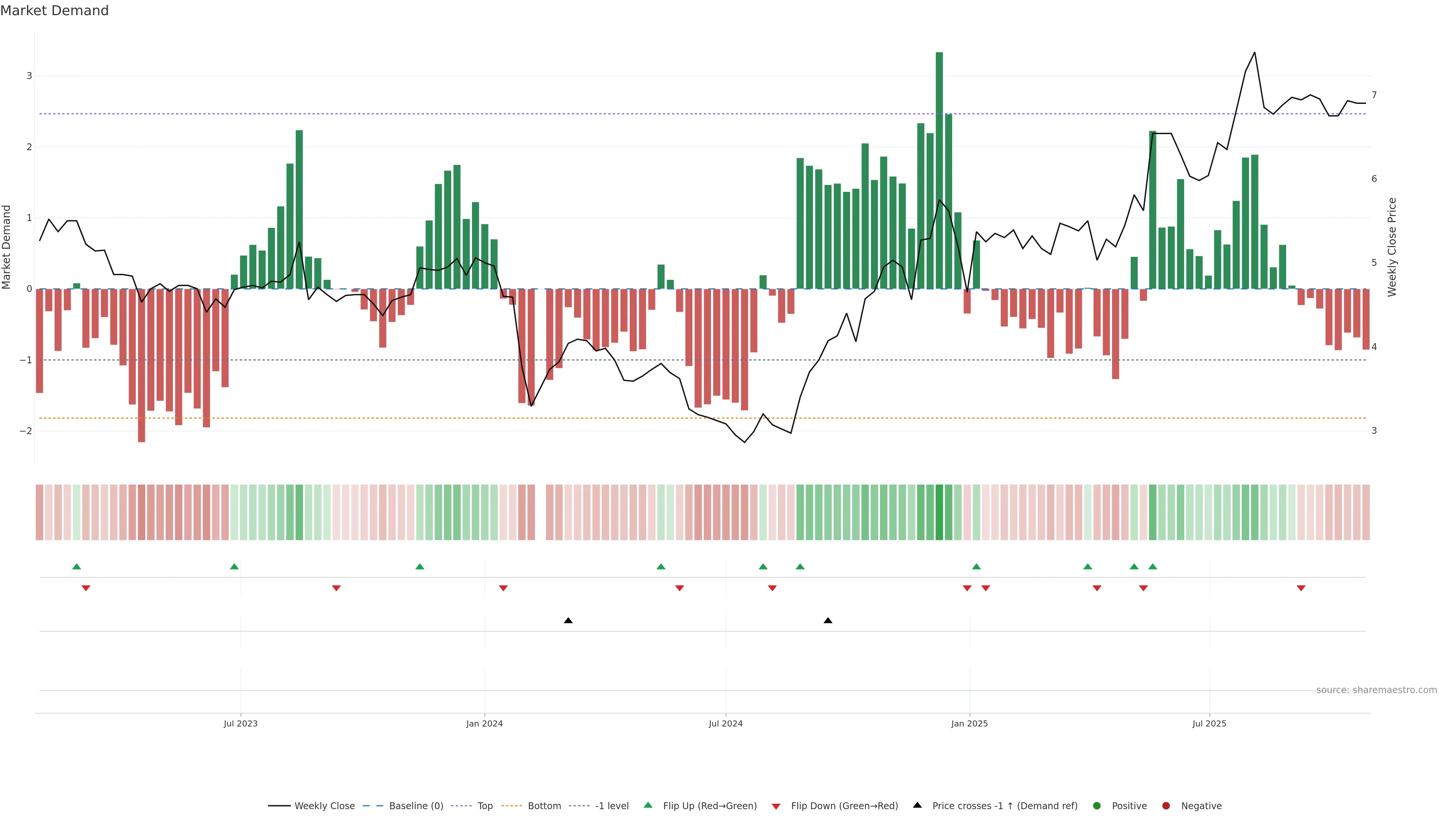Click the green Flip Up legend triangle

[648, 805]
